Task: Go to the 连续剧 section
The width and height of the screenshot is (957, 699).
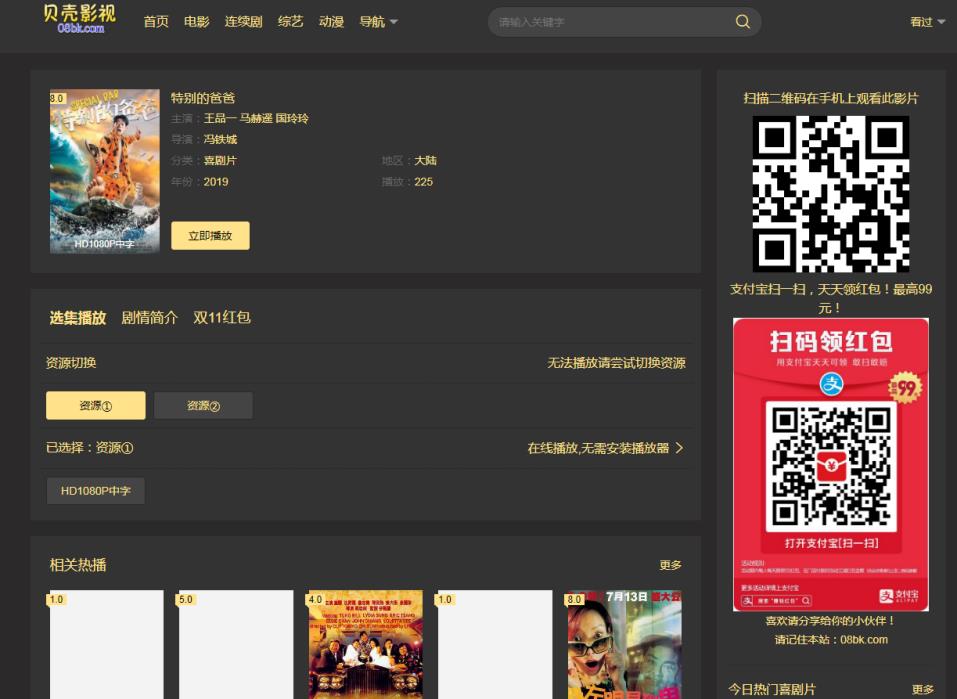Action: 244,22
